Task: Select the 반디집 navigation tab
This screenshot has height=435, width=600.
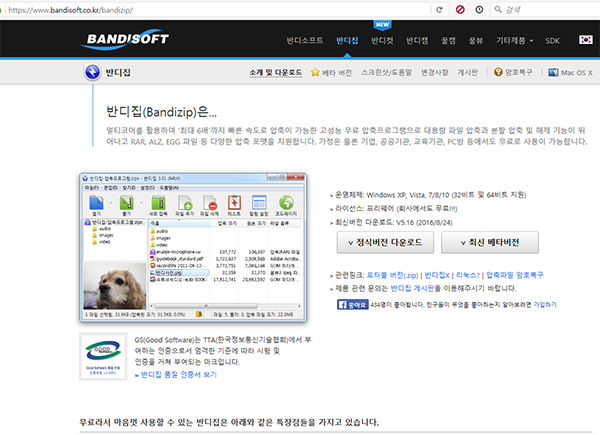Action: tap(347, 41)
